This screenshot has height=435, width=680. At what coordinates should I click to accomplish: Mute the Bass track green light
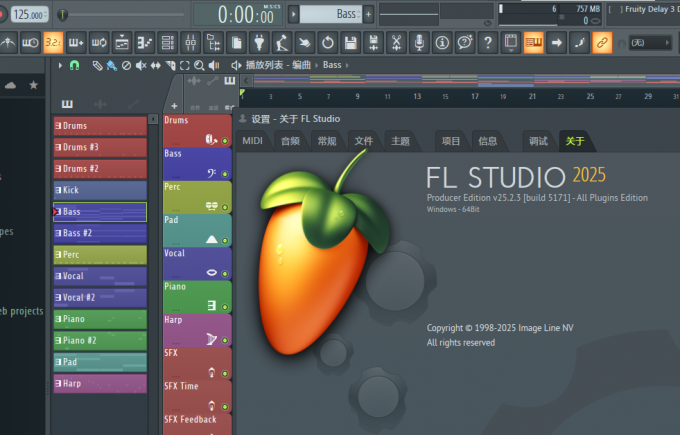coord(225,174)
